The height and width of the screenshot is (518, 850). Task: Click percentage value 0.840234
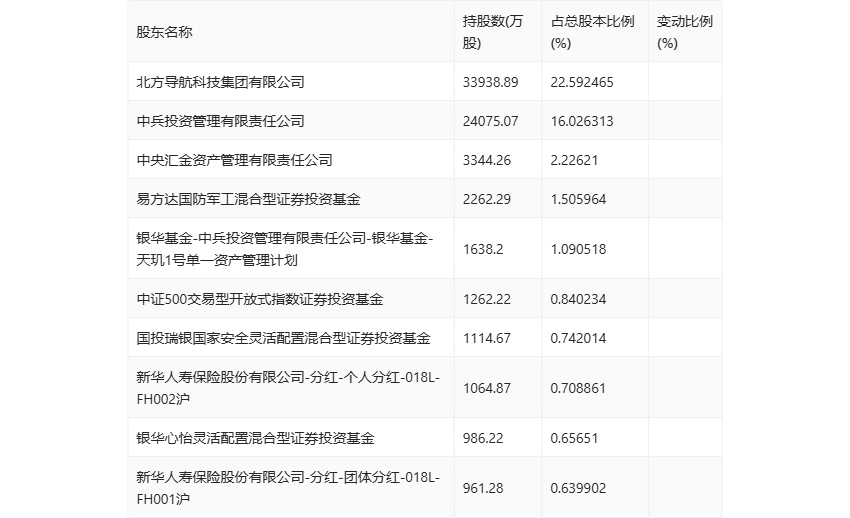point(578,299)
